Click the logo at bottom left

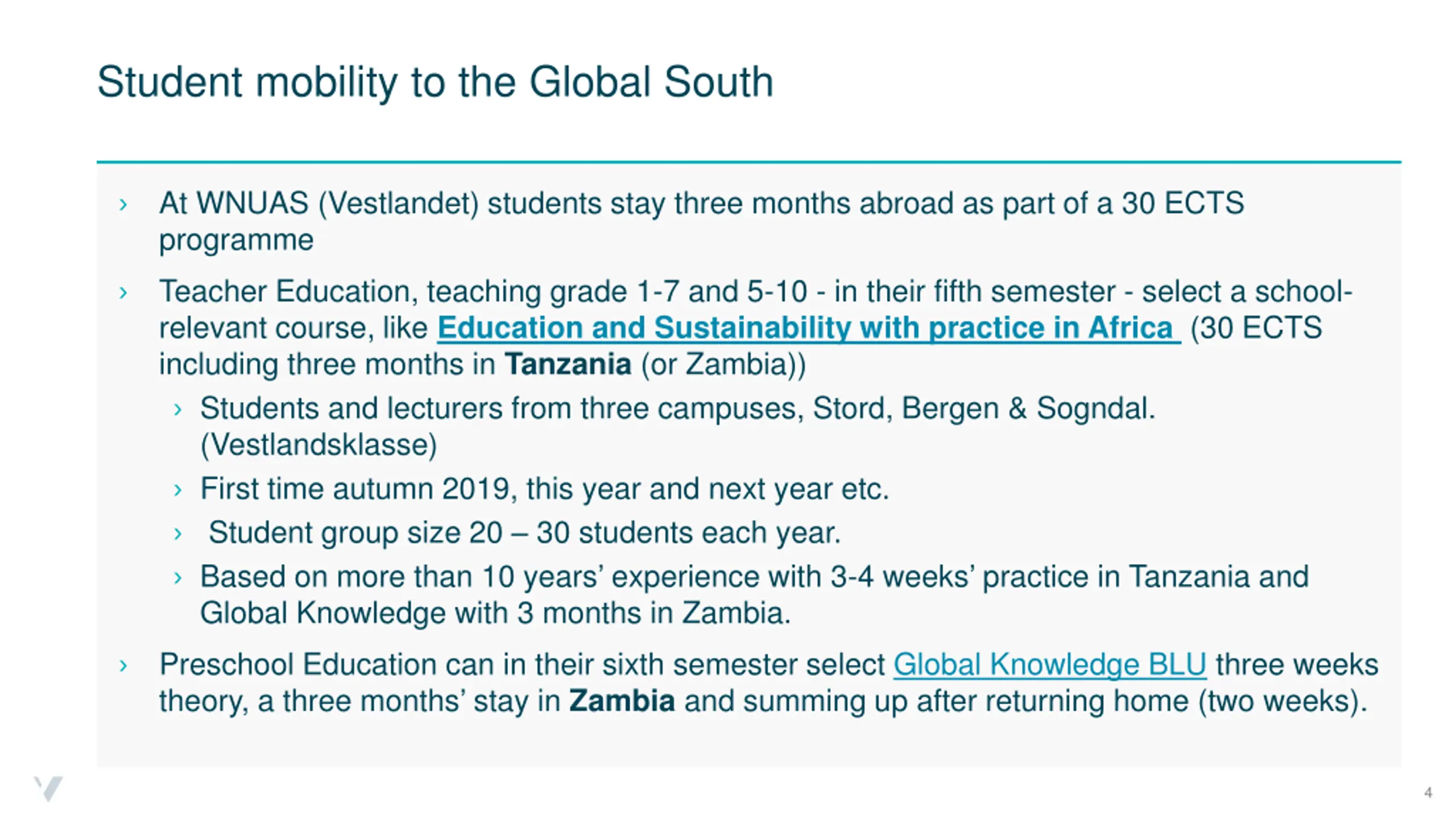coord(48,788)
